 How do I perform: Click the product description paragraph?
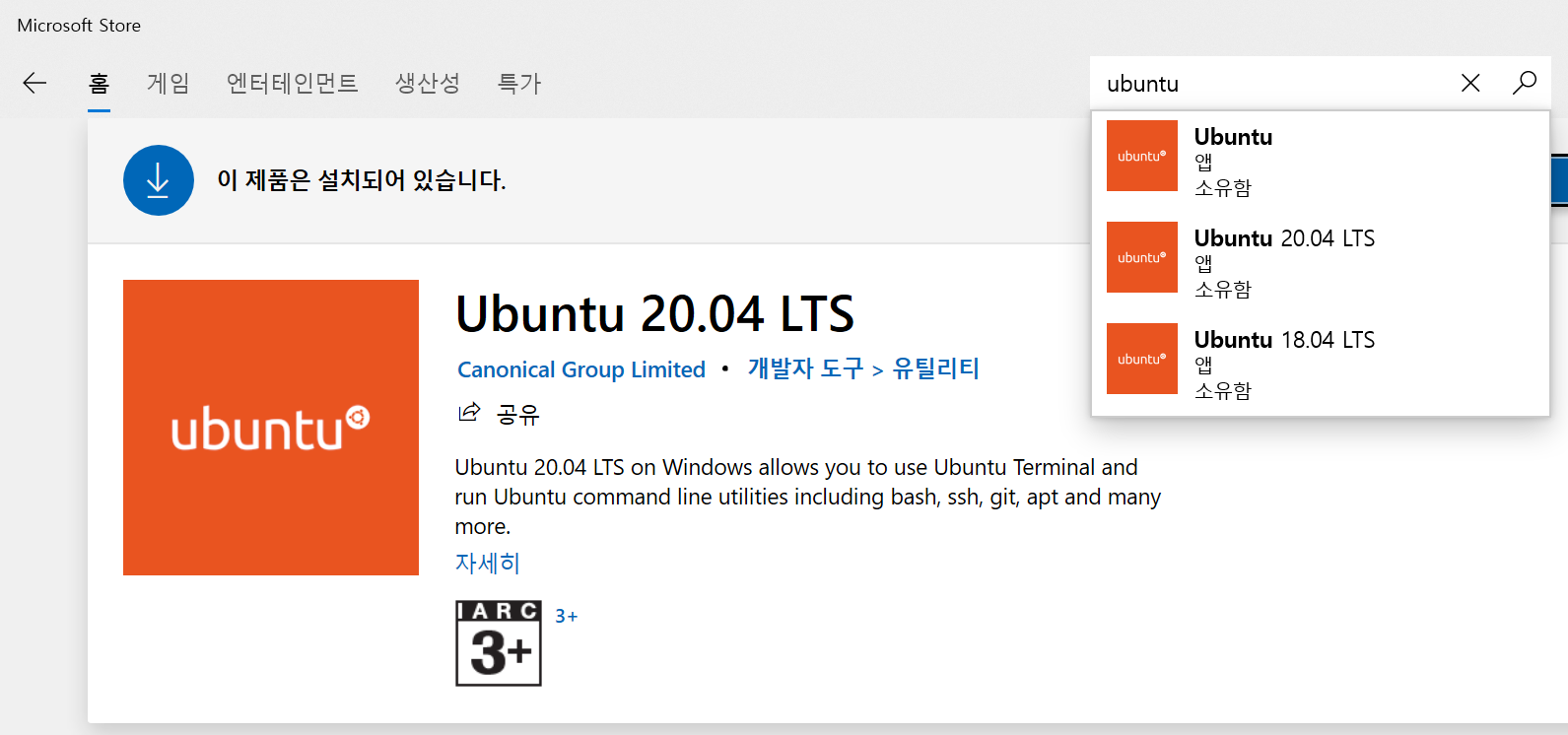[x=808, y=497]
